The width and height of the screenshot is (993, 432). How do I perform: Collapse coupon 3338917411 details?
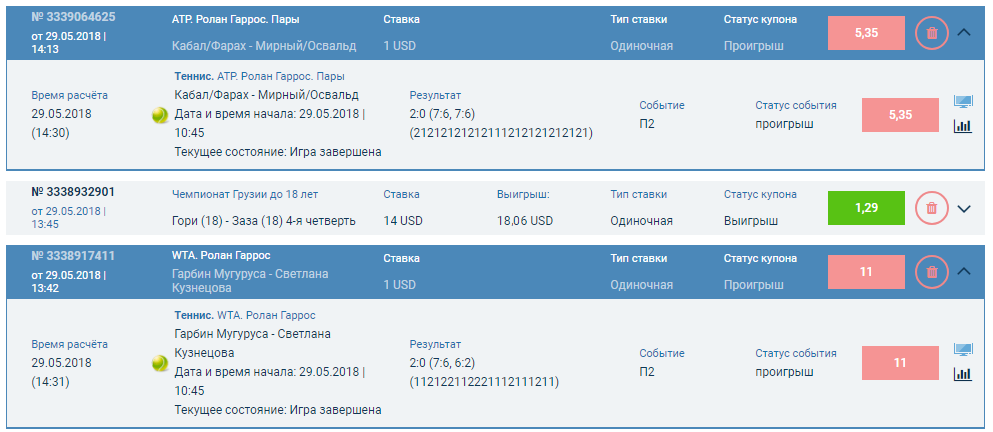(963, 272)
